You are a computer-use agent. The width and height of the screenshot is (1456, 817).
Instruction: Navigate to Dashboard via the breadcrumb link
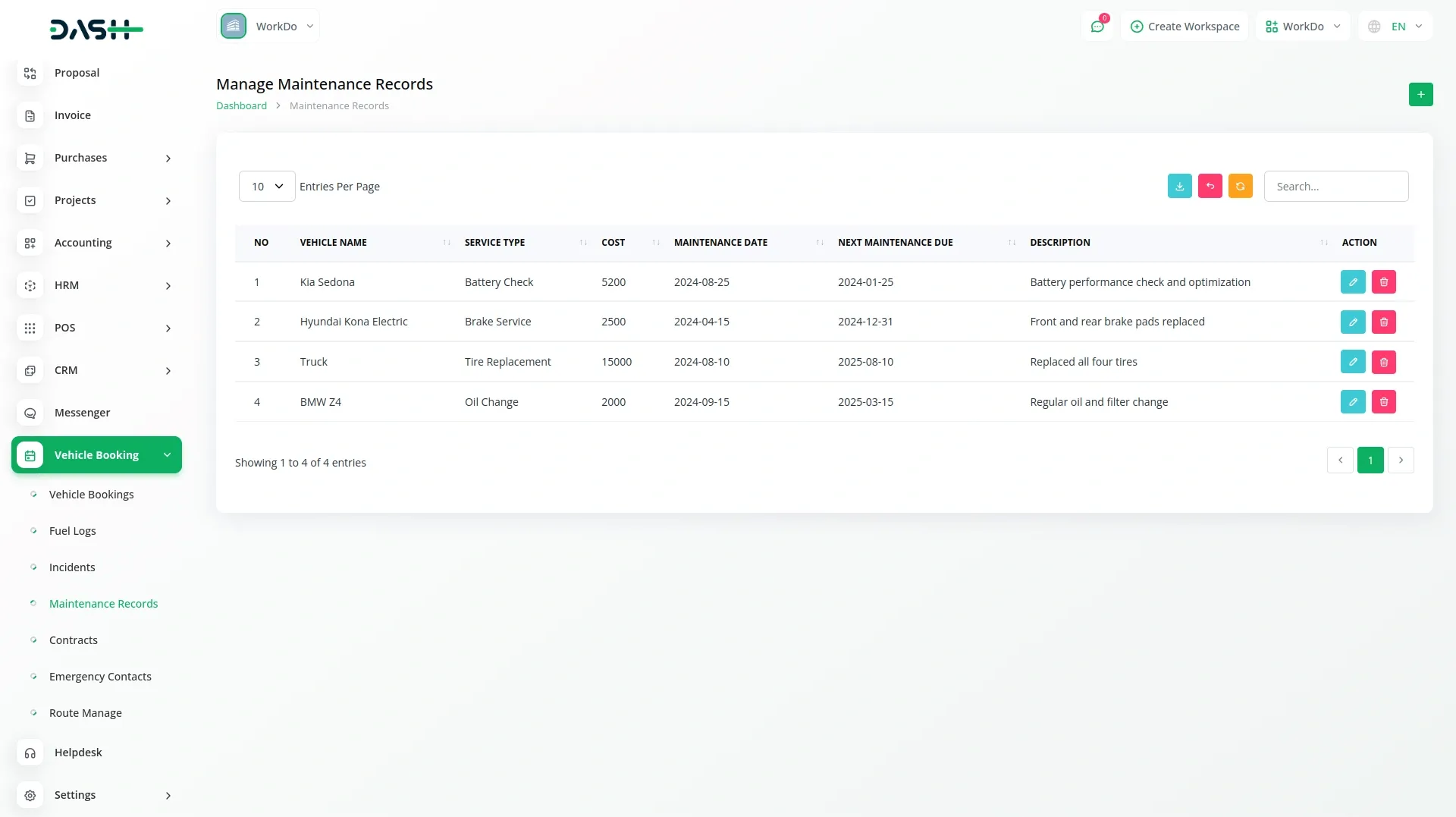241,105
